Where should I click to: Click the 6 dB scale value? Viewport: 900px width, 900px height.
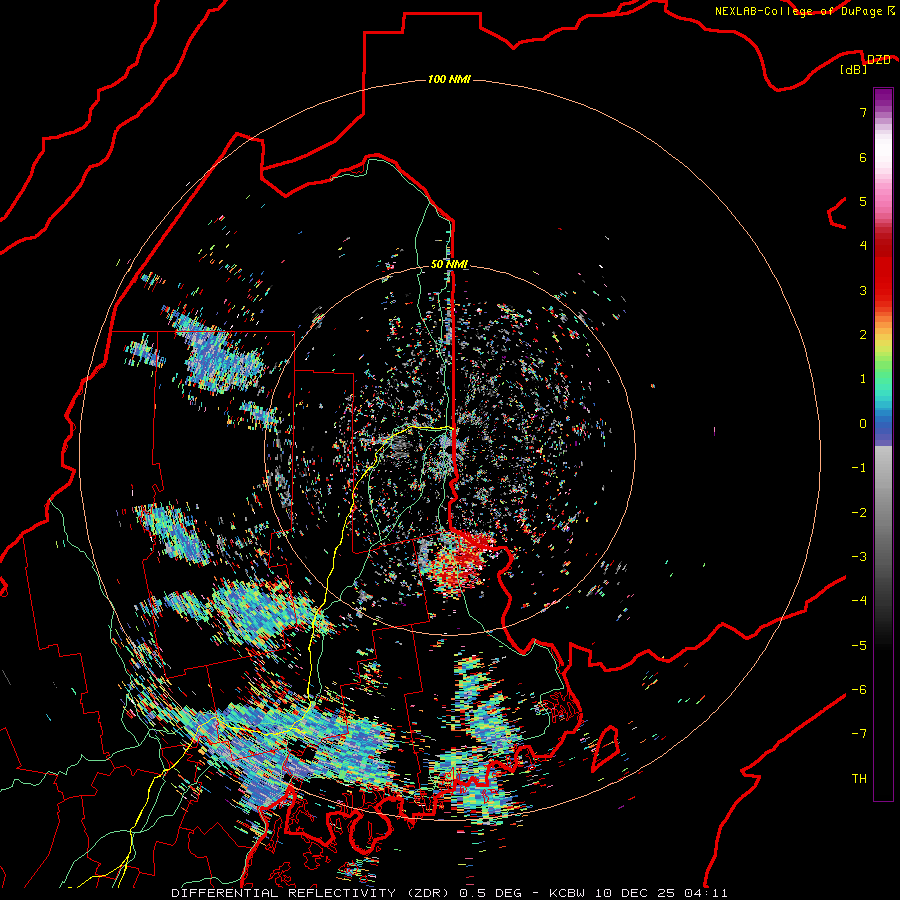[863, 157]
